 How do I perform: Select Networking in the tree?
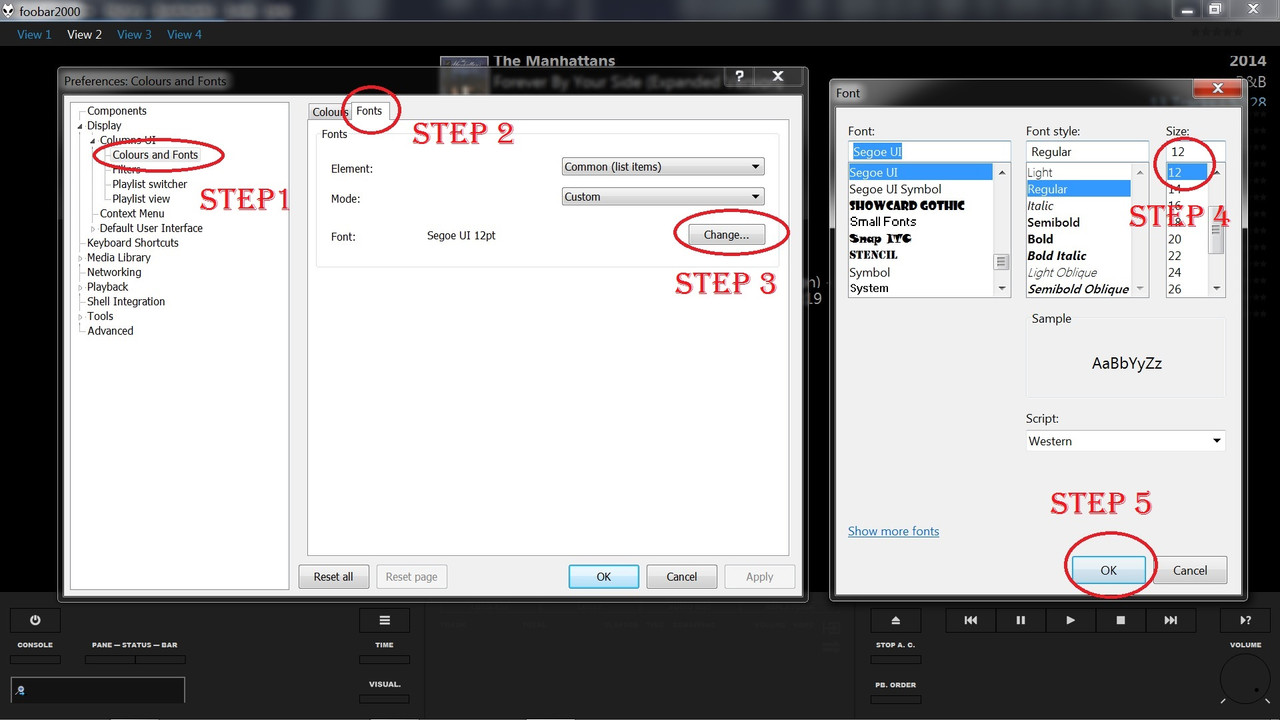114,272
